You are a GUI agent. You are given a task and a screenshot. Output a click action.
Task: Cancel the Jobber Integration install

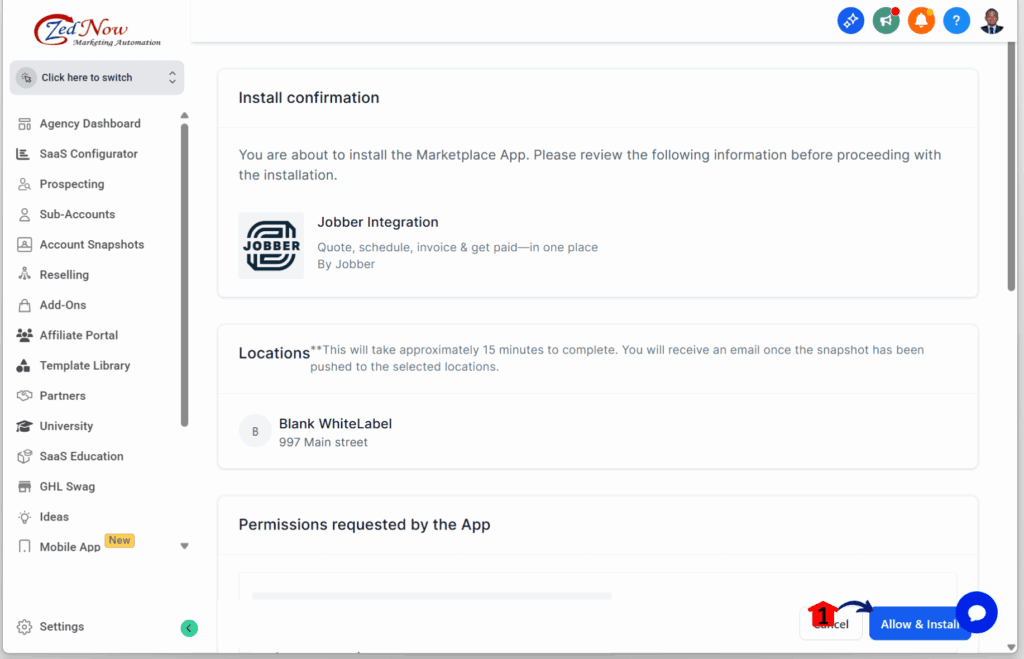[831, 623]
